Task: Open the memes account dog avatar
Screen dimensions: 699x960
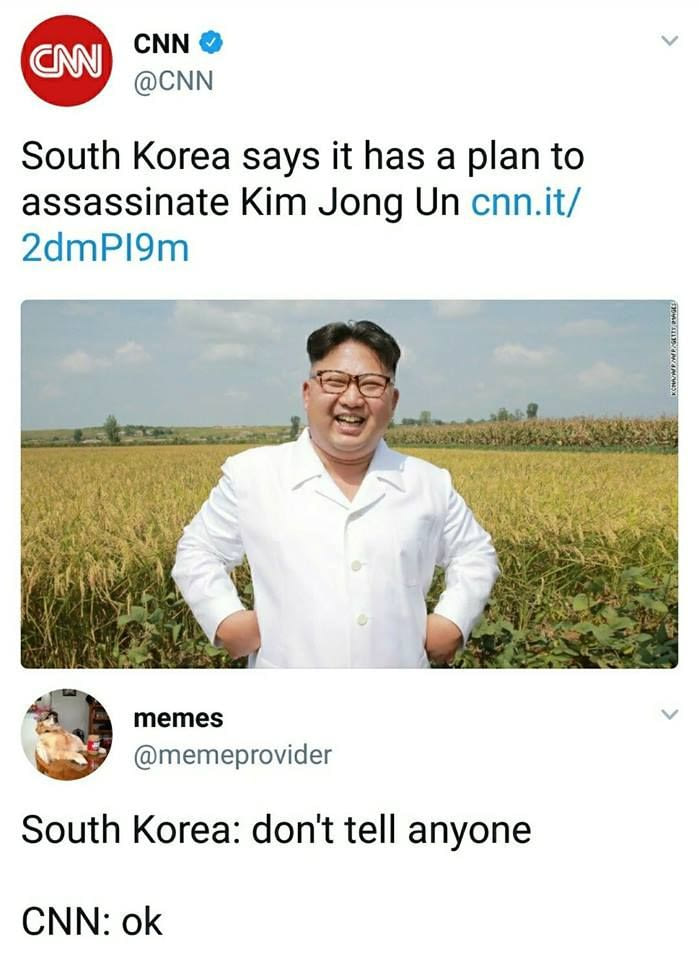Action: 67,734
